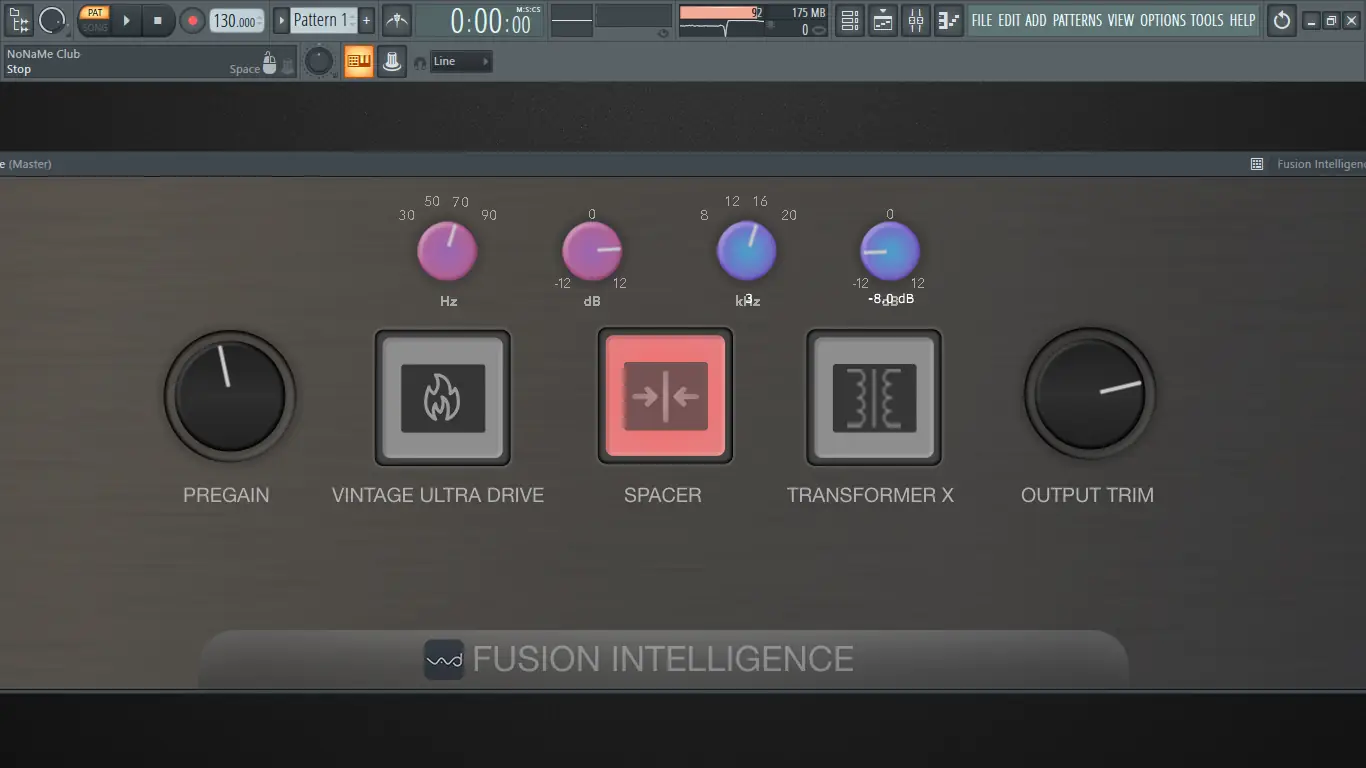
Task: Open the OPTIONS menu
Action: (1163, 20)
